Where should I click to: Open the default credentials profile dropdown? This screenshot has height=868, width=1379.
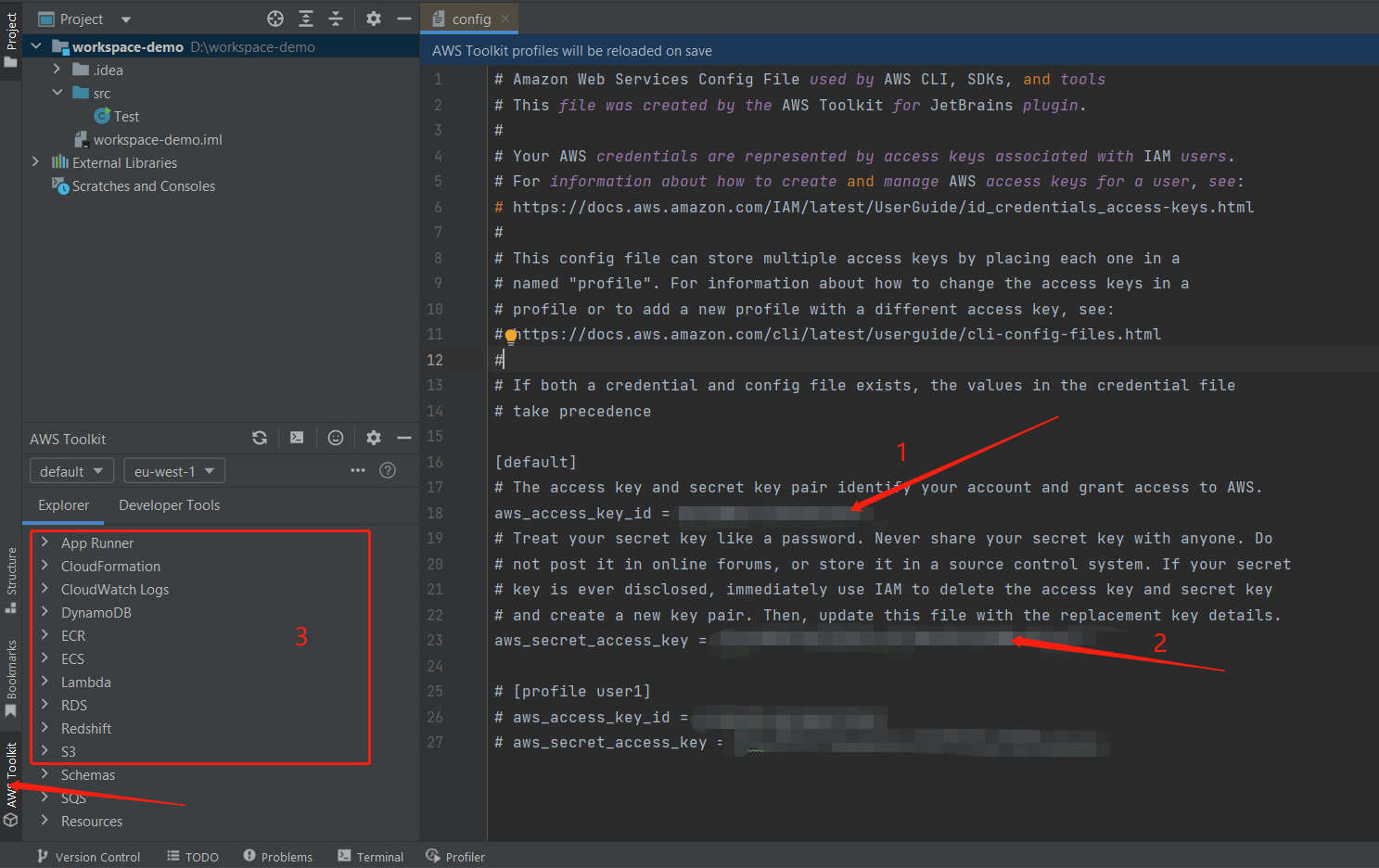pos(71,471)
